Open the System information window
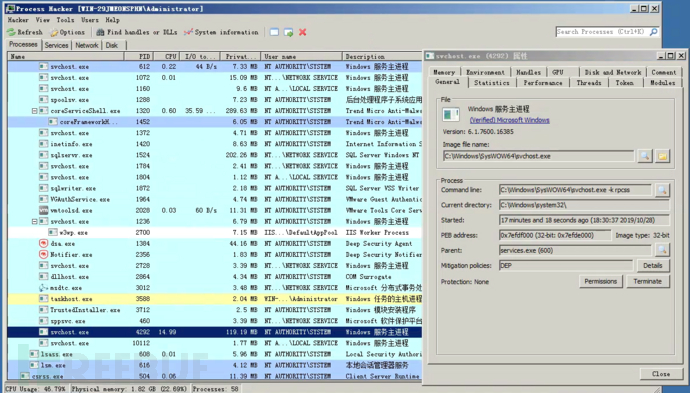 point(221,32)
